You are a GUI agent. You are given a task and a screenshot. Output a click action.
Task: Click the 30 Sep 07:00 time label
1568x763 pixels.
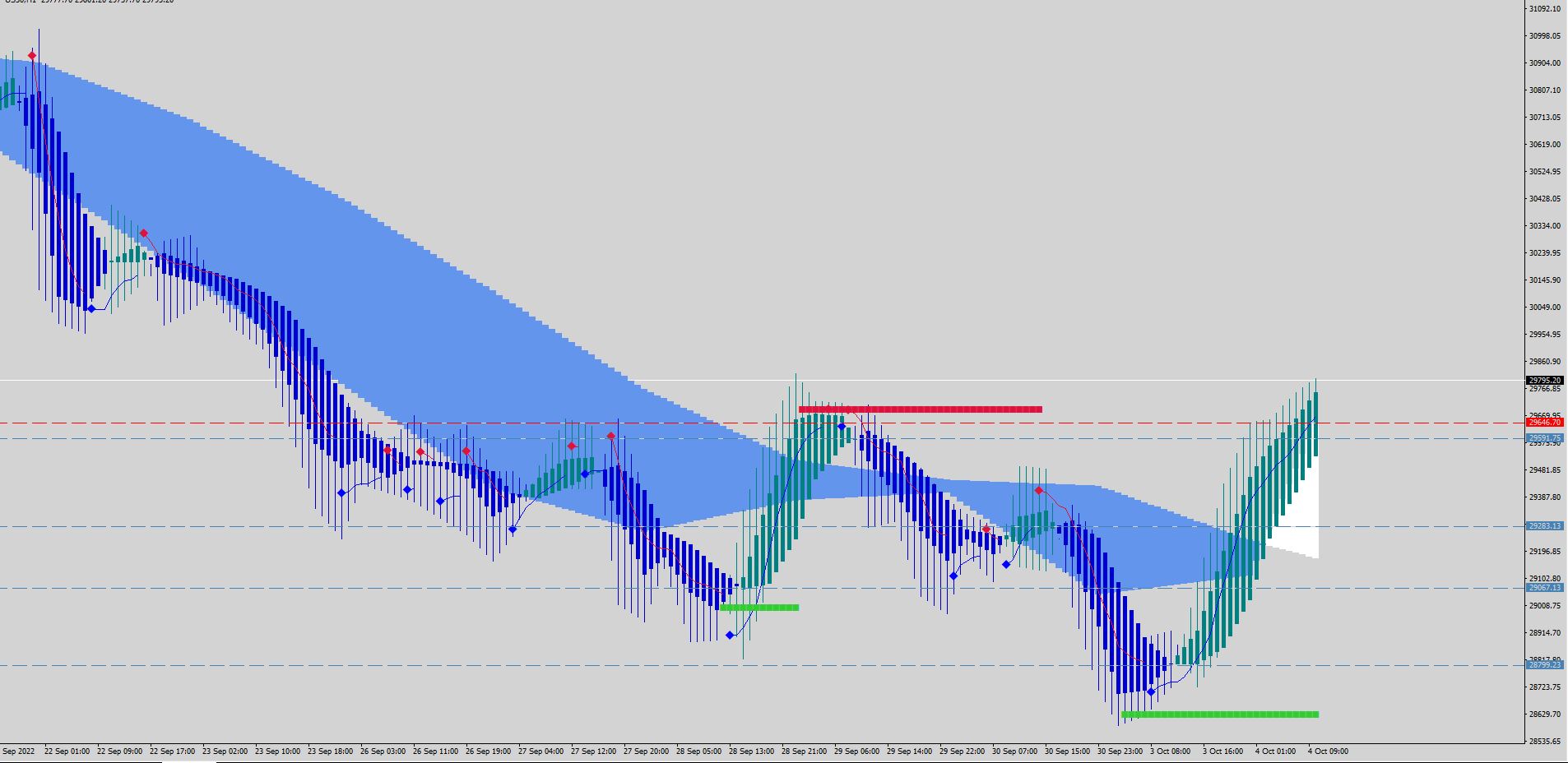[1014, 751]
